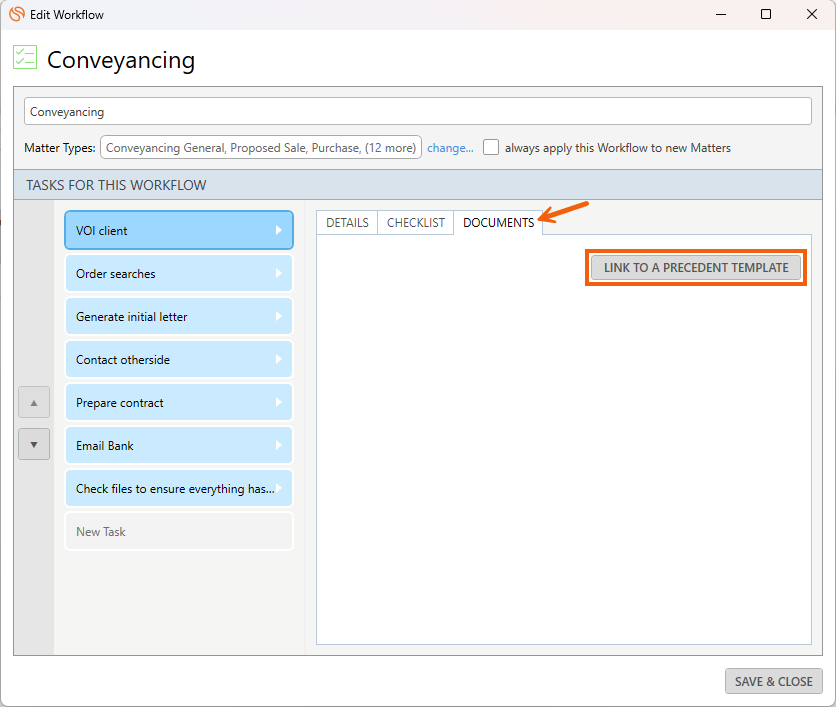Expand the Email Bank task arrow
Image resolution: width=836 pixels, height=707 pixels.
pyautogui.click(x=279, y=446)
